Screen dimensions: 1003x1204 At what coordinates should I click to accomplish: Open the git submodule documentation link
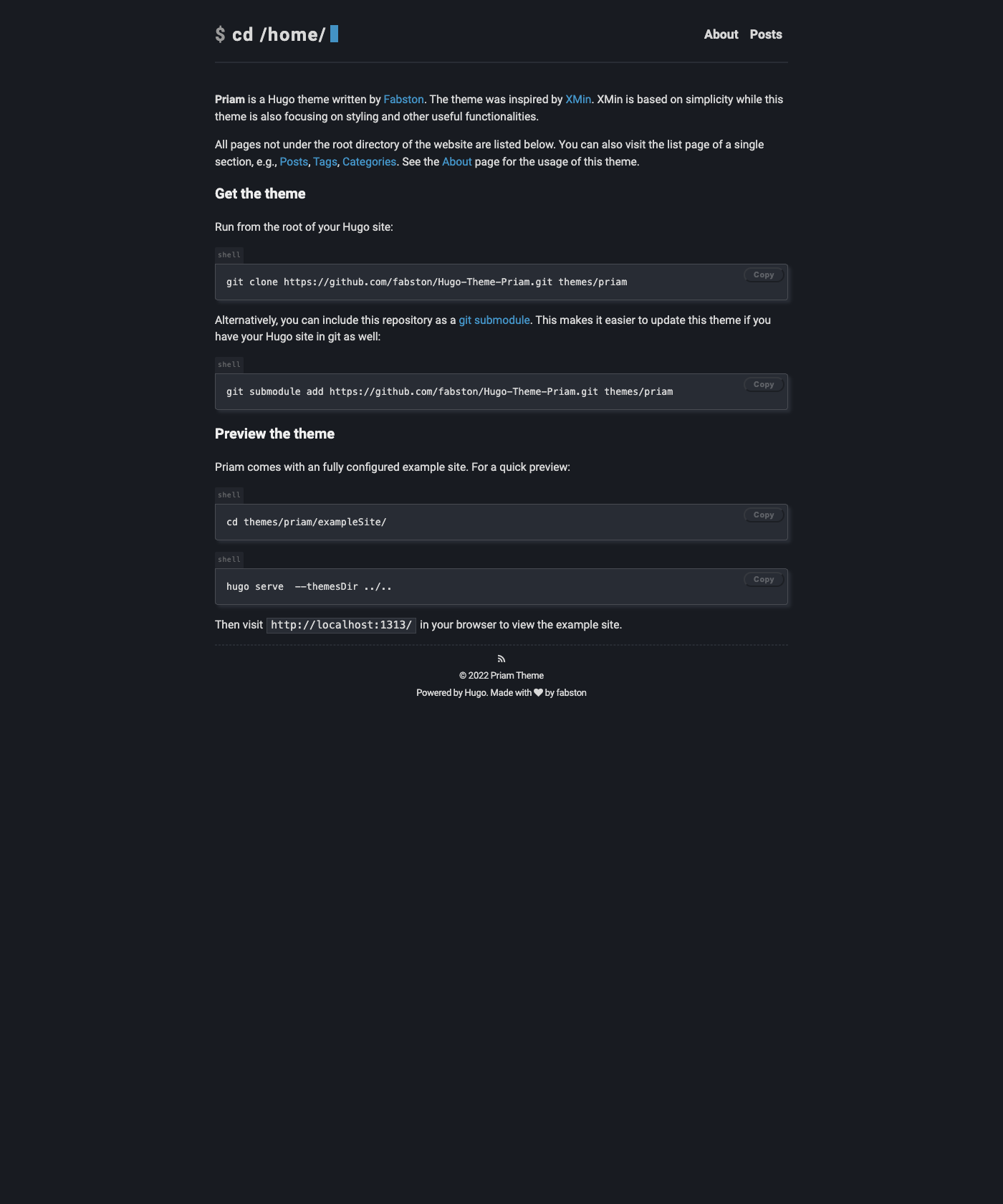tap(494, 320)
